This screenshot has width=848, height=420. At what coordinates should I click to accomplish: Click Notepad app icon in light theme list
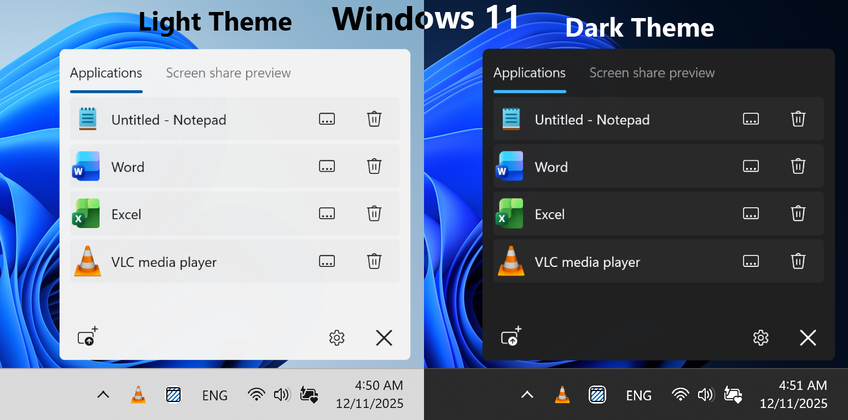(x=87, y=119)
